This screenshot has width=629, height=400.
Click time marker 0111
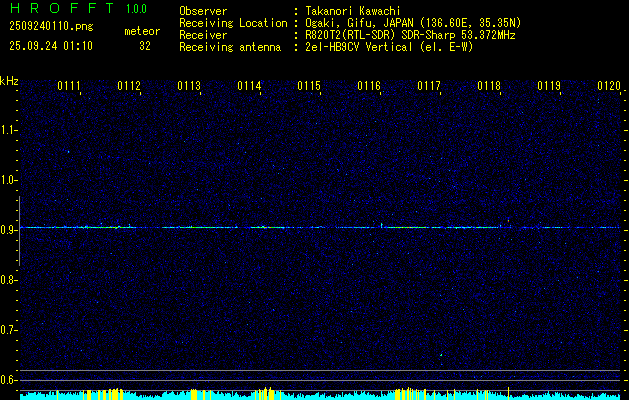(x=69, y=86)
